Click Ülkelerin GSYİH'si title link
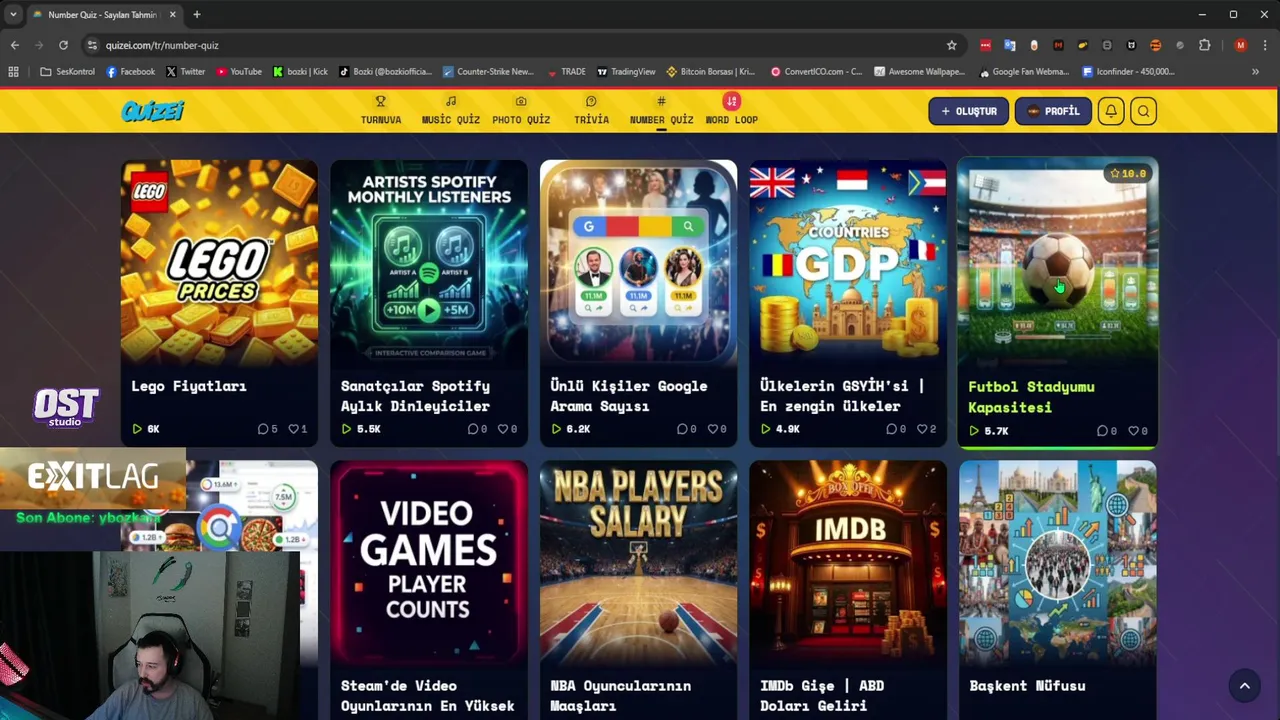This screenshot has height=720, width=1280. [x=842, y=396]
